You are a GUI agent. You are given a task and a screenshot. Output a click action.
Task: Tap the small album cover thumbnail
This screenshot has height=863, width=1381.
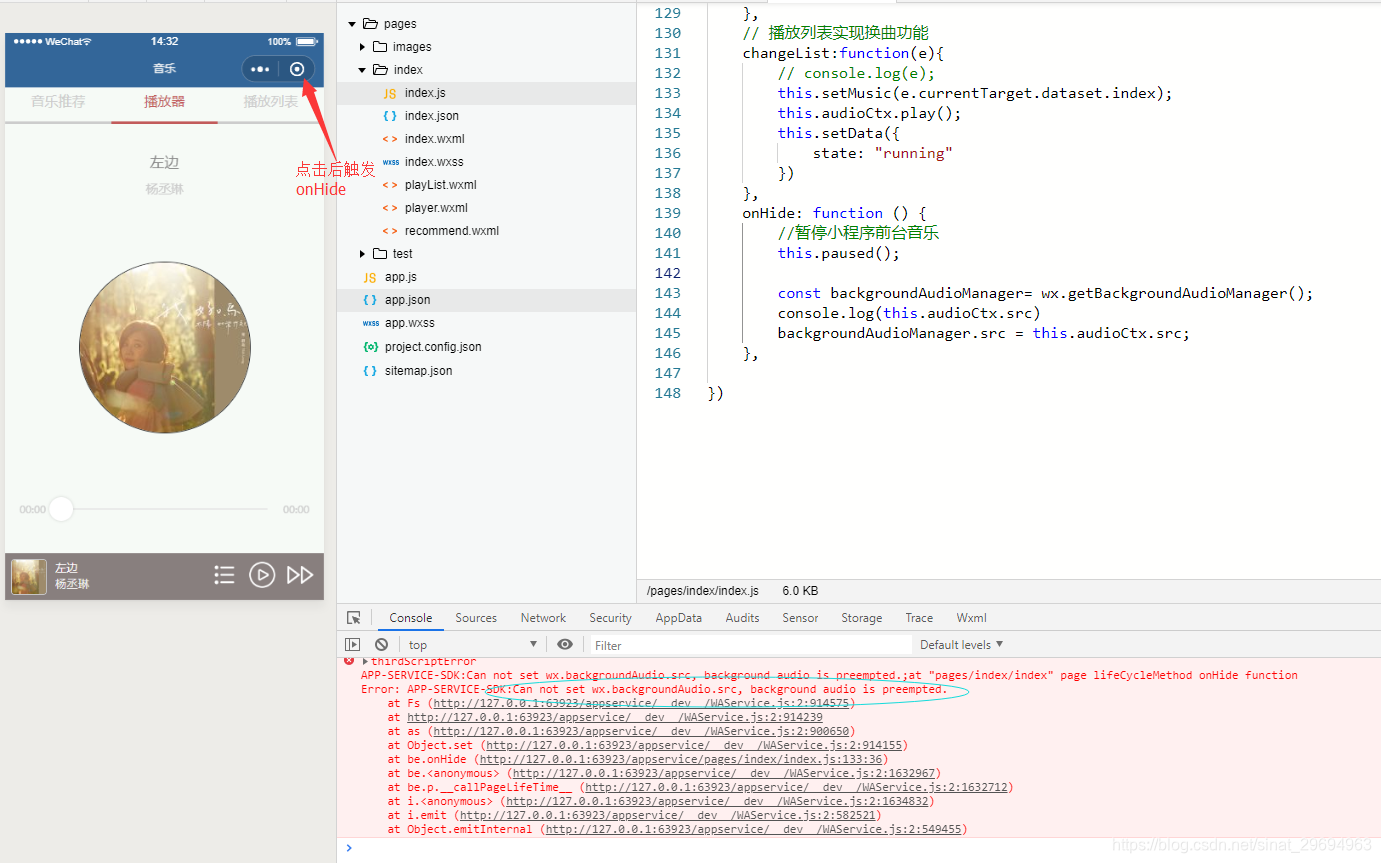tap(29, 577)
